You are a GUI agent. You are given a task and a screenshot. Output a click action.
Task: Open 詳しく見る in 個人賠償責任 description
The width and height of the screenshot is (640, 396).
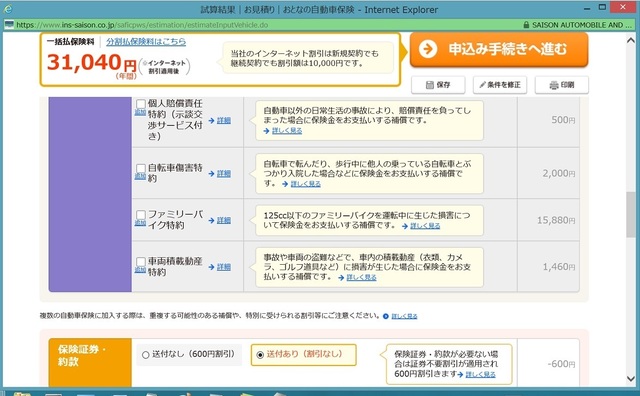pyautogui.click(x=287, y=131)
